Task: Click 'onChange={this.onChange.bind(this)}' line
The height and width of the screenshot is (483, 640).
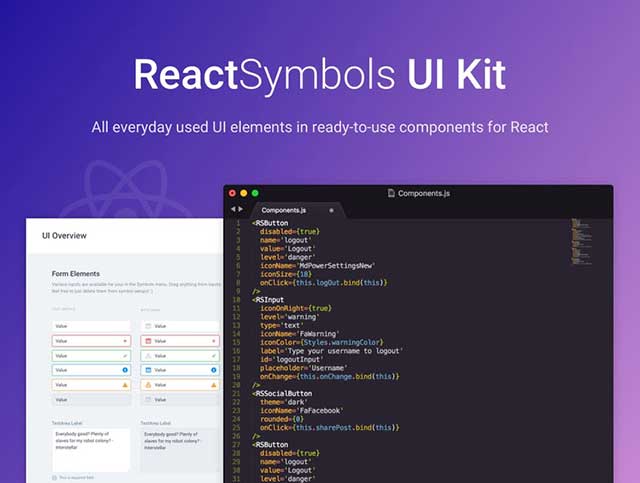Action: 330,376
